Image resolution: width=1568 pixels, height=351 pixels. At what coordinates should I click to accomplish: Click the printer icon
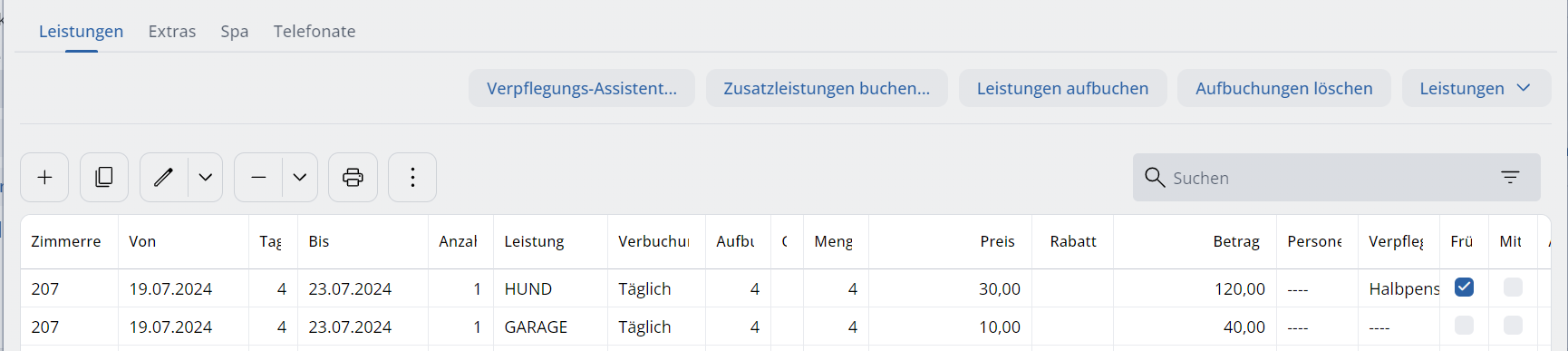tap(353, 178)
